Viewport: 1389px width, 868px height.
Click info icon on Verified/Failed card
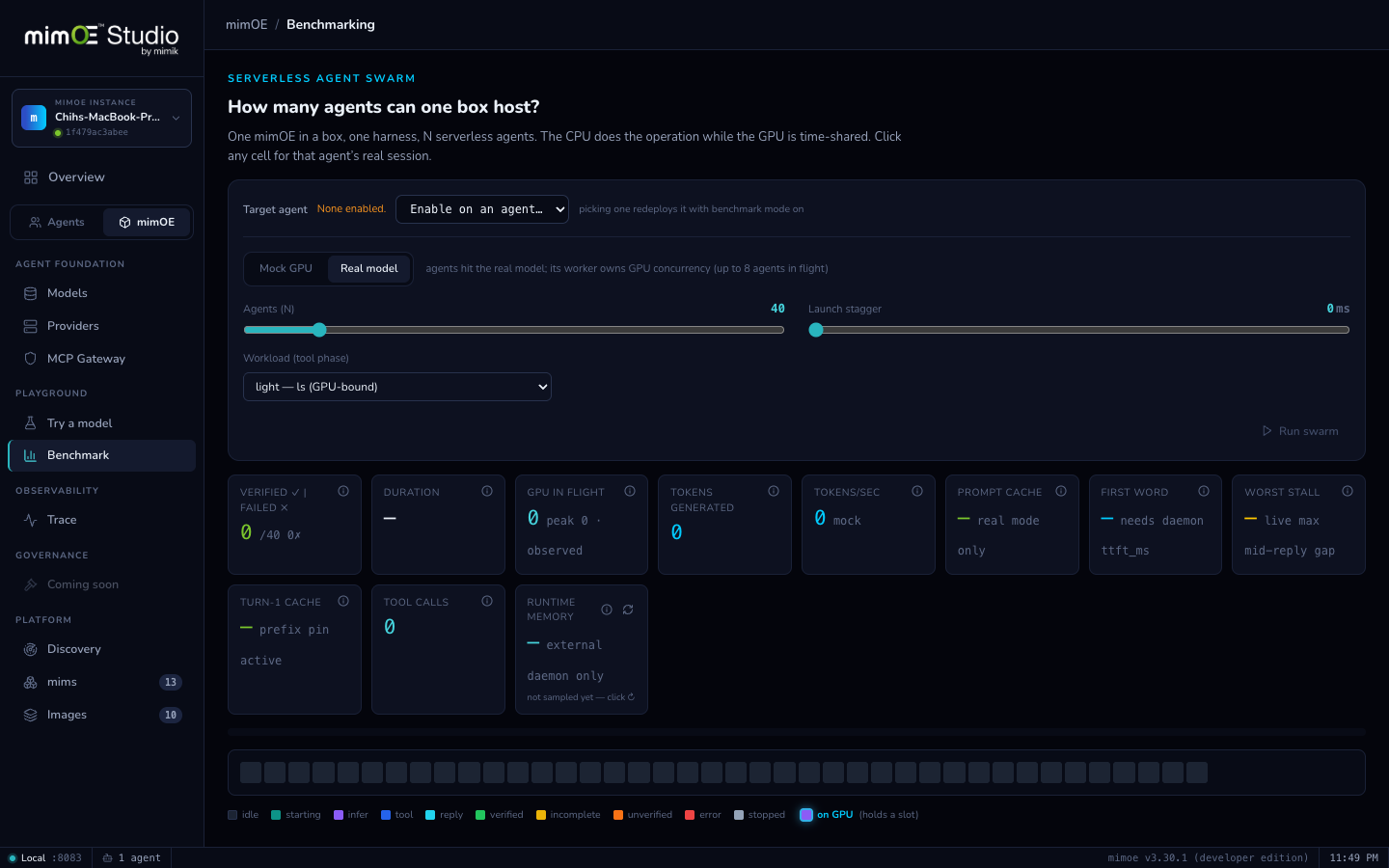343,491
